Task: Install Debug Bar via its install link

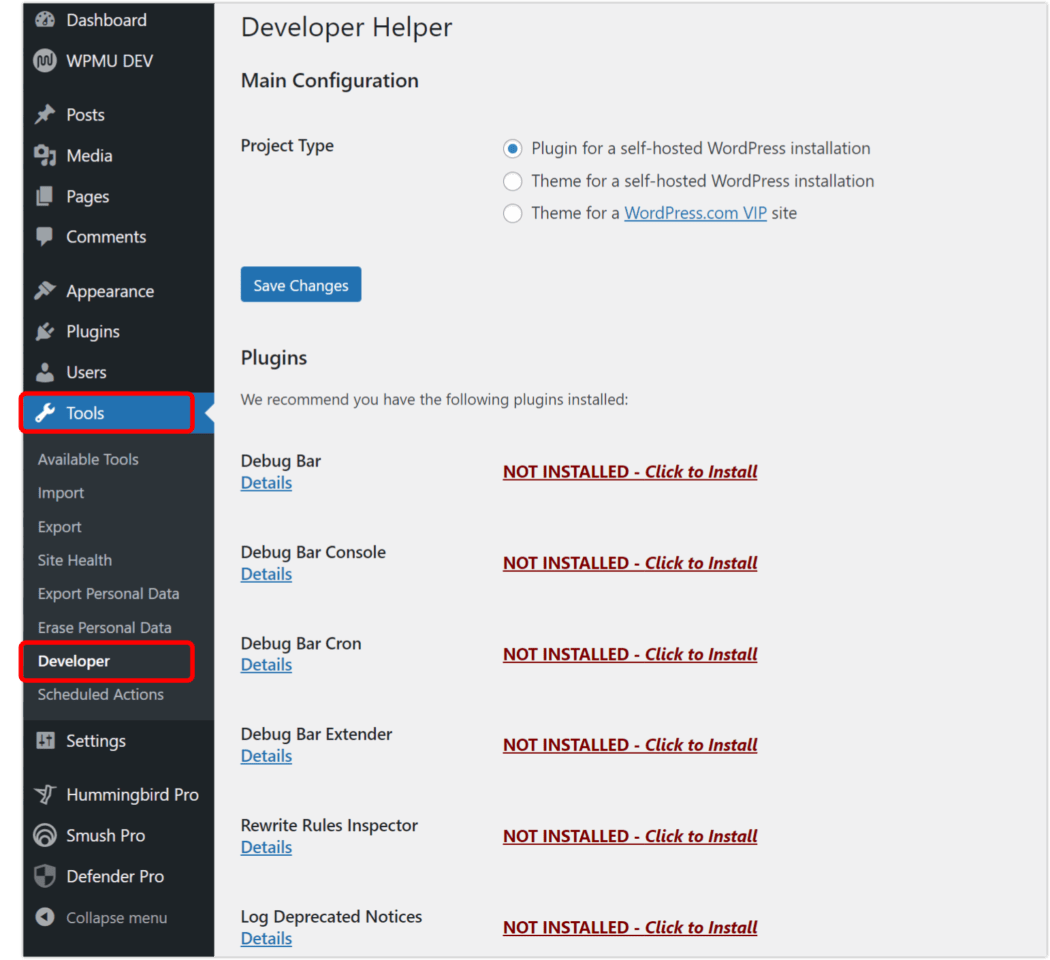Action: tap(629, 471)
